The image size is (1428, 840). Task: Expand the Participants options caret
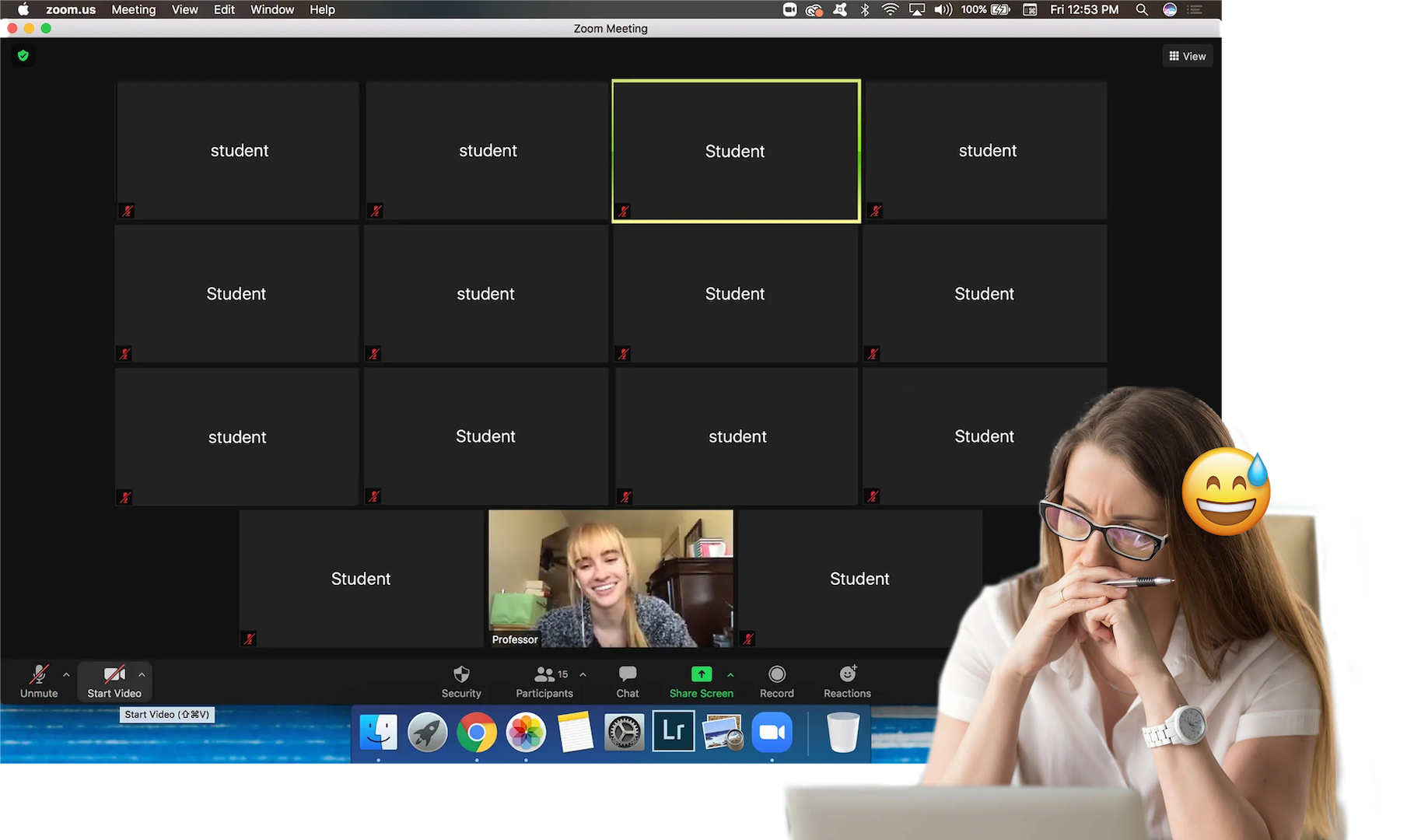[x=583, y=674]
